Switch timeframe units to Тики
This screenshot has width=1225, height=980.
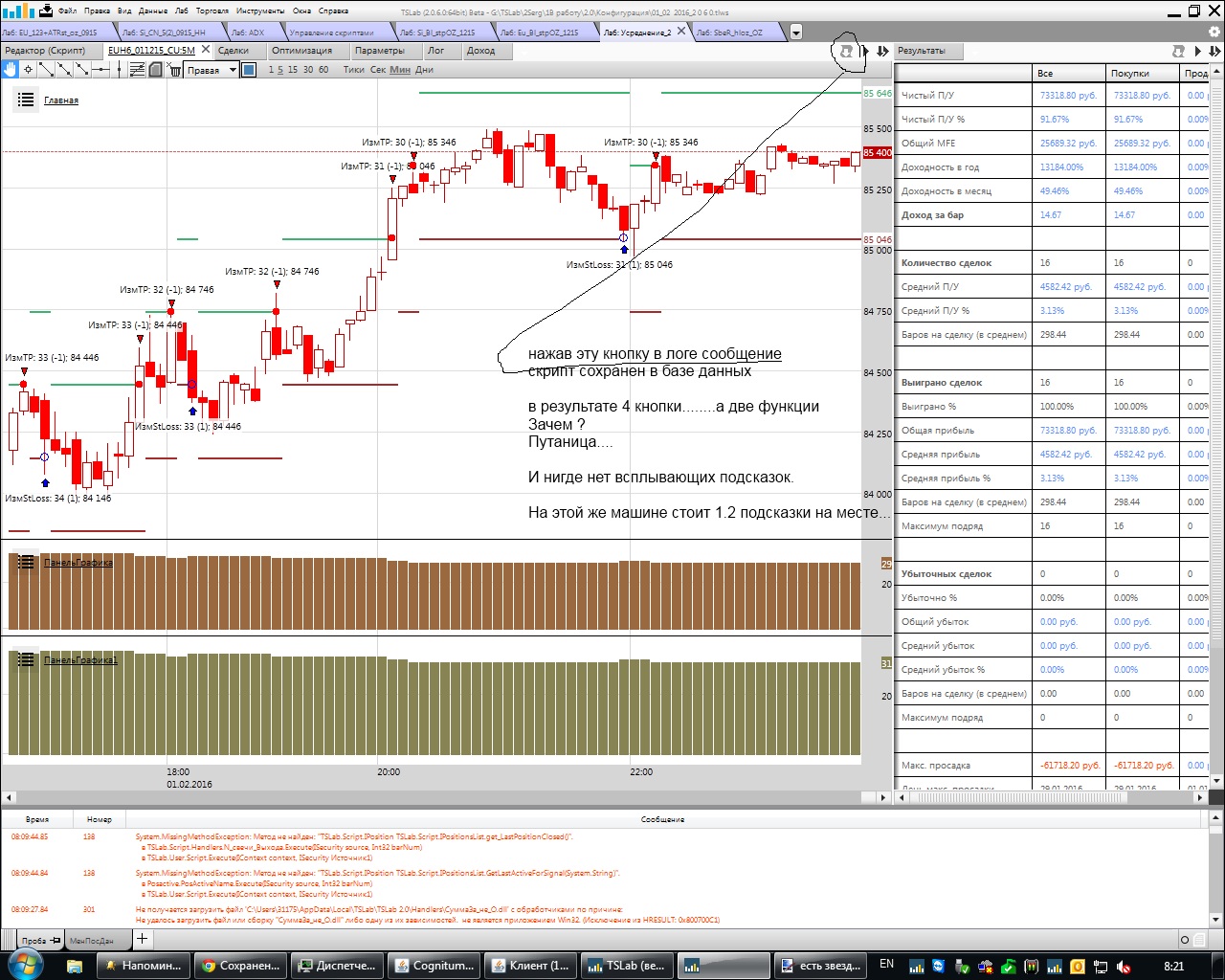pos(354,69)
